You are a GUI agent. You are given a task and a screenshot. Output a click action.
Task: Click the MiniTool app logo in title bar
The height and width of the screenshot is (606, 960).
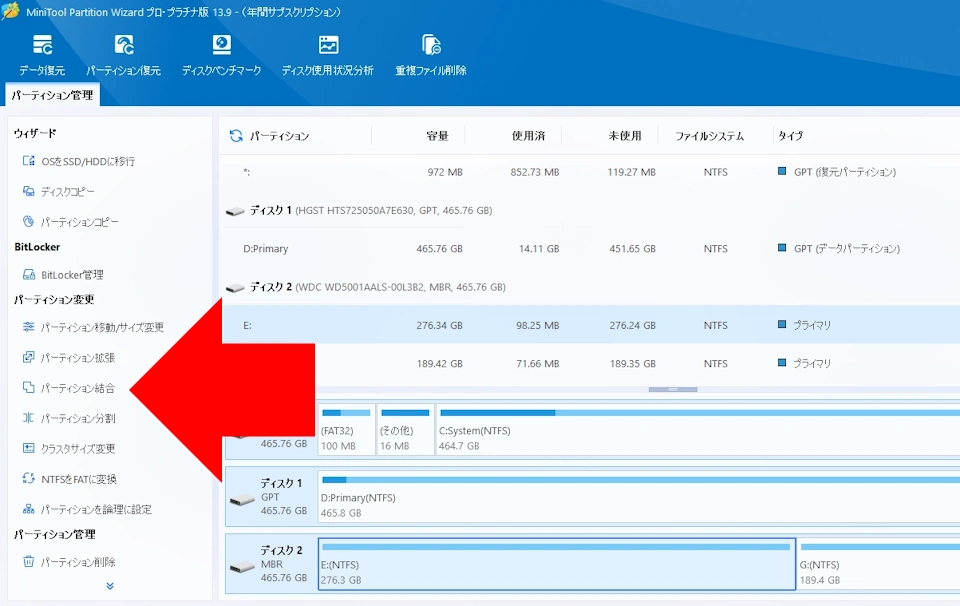point(10,11)
